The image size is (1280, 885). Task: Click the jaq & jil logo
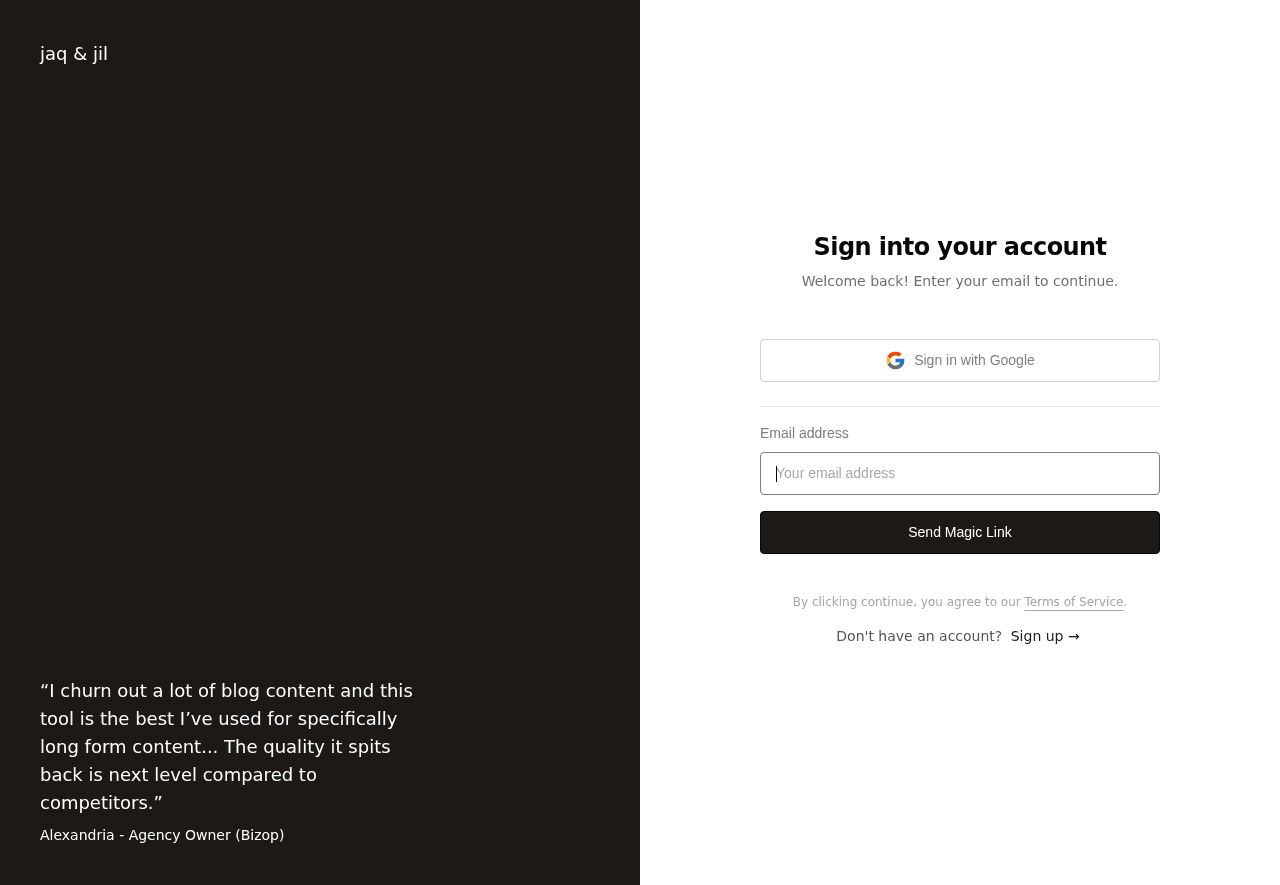[x=74, y=54]
